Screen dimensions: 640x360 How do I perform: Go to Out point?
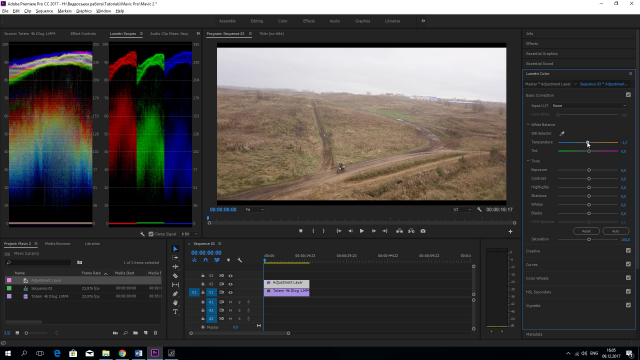385,231
